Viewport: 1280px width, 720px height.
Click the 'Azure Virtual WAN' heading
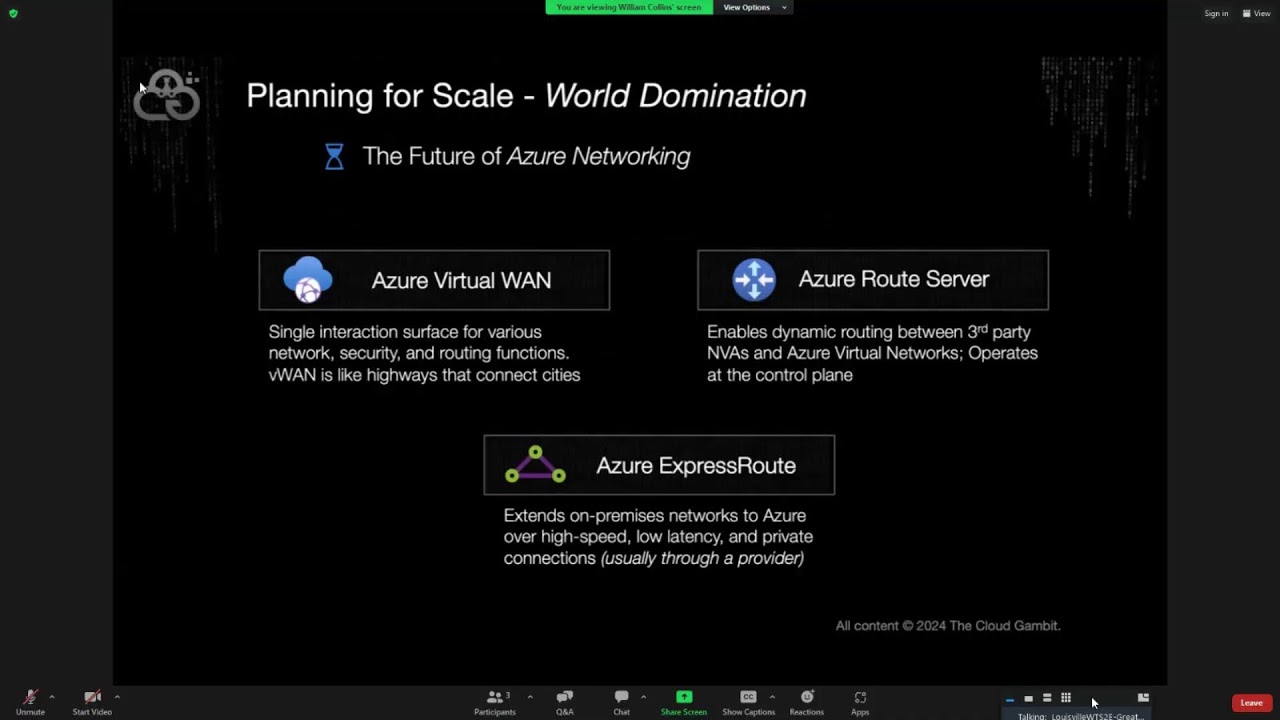(461, 281)
